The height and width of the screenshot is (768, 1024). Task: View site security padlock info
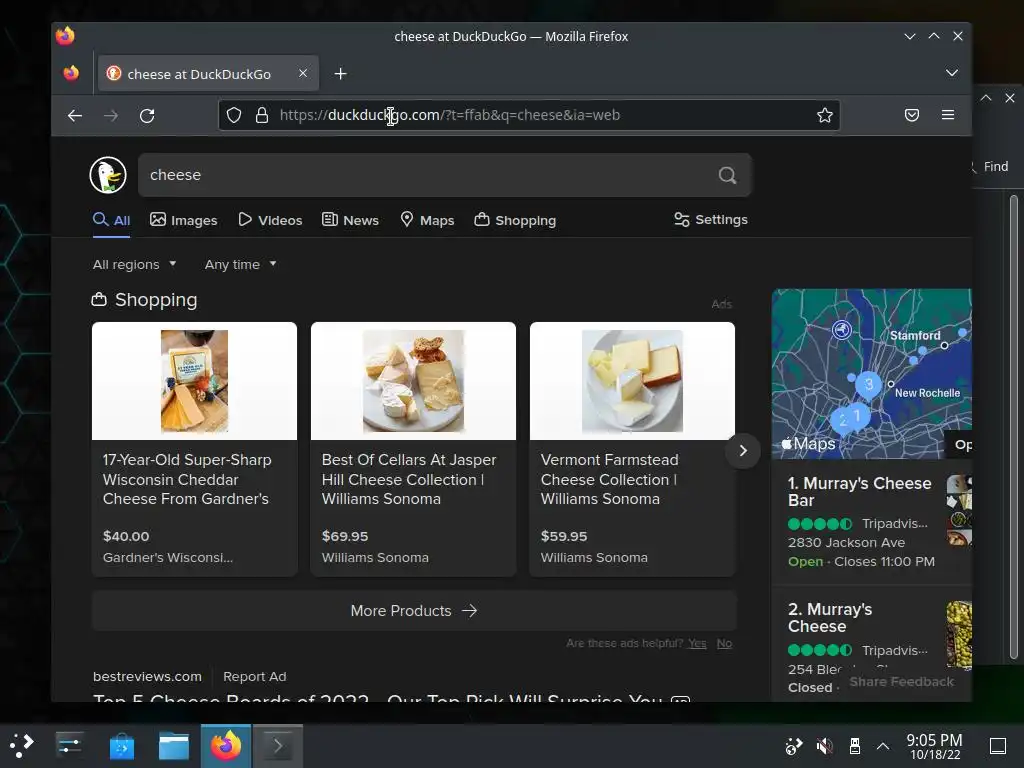click(x=262, y=116)
